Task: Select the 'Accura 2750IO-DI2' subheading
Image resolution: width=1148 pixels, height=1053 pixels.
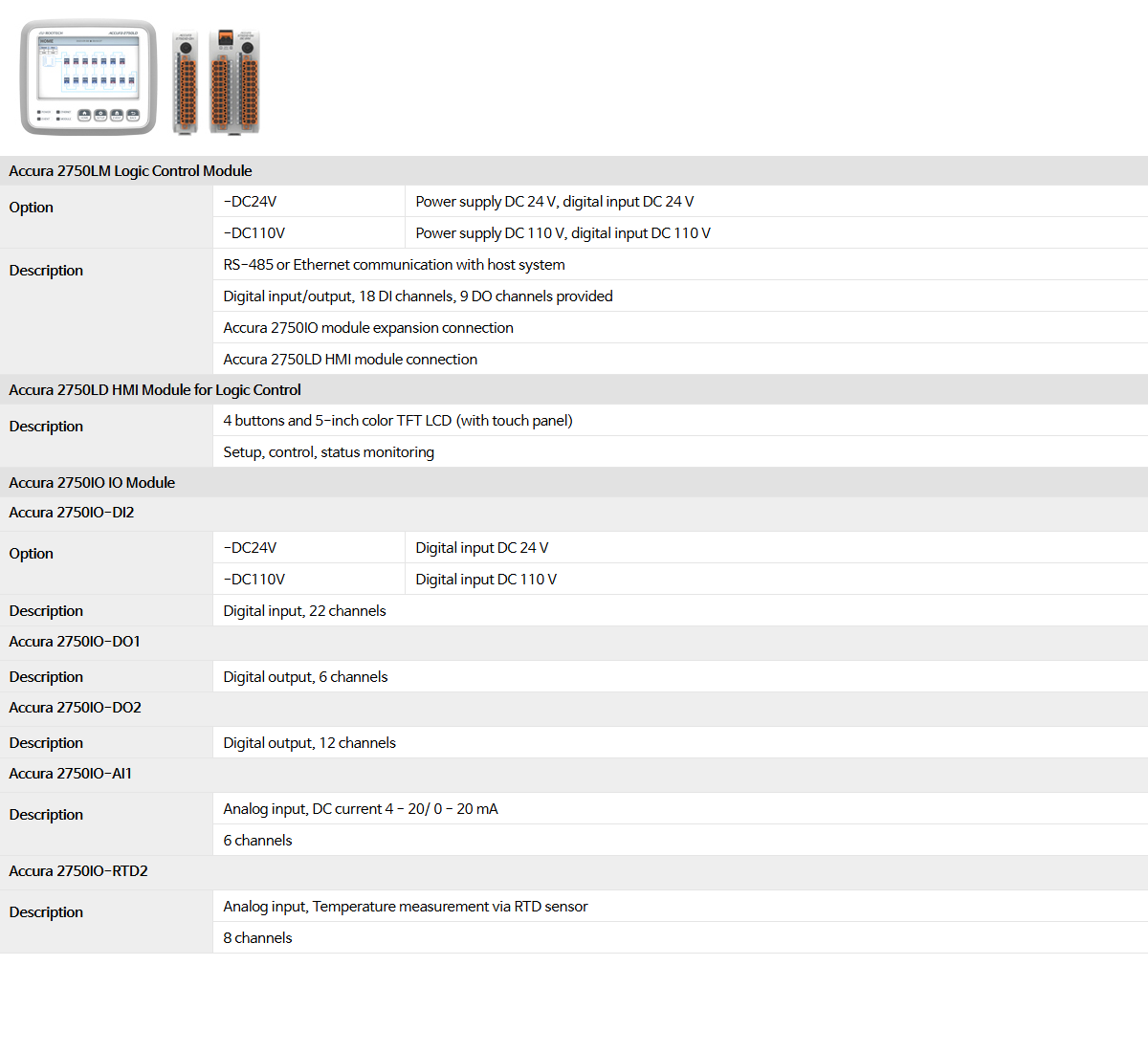Action: [72, 513]
